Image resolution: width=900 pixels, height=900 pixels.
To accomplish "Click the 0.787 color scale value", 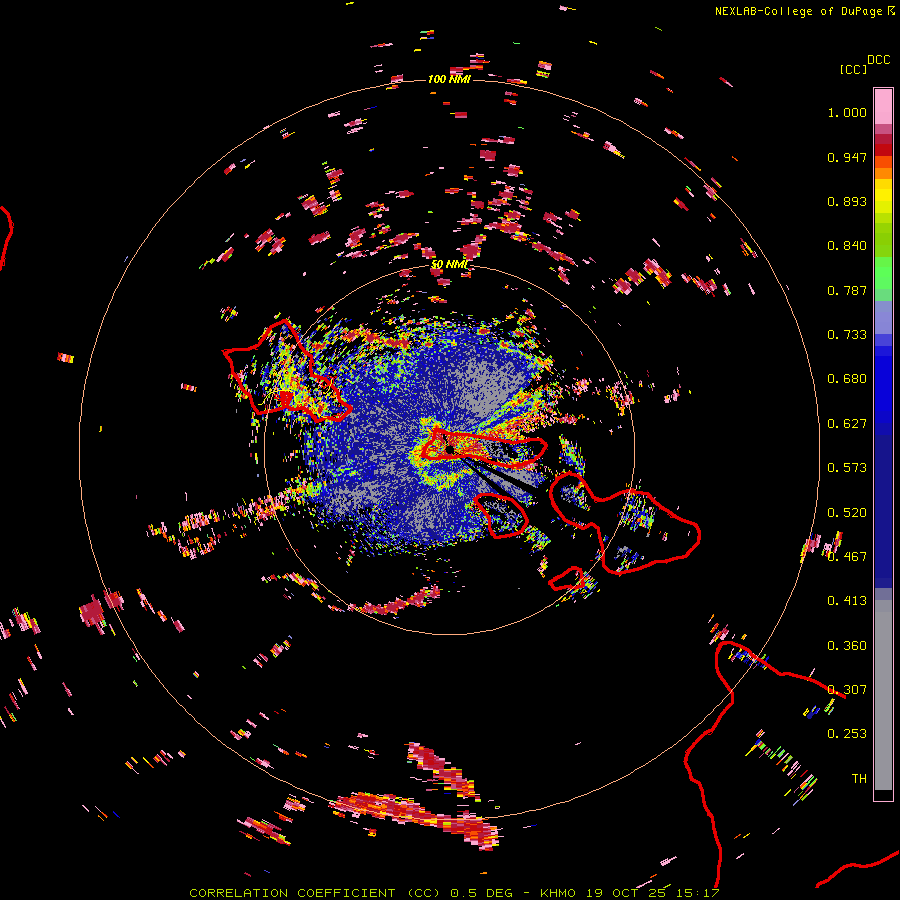I will point(847,290).
